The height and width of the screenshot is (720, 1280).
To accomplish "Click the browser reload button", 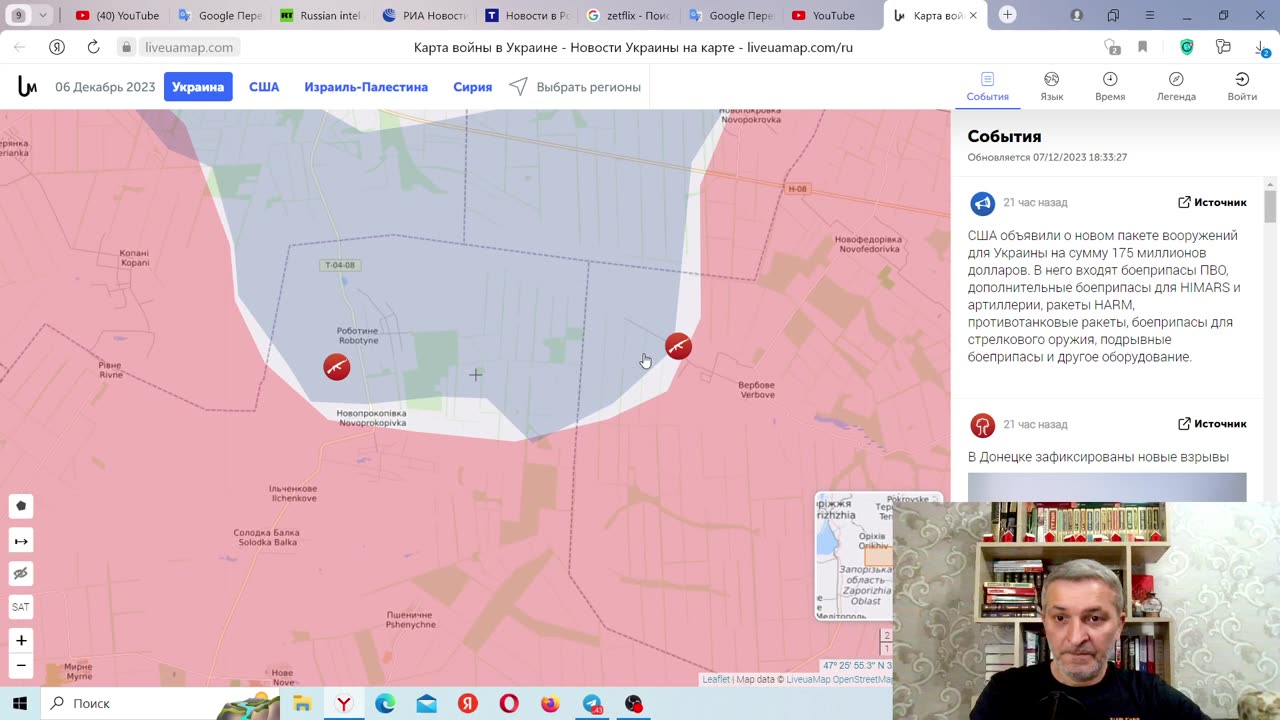I will [x=93, y=47].
